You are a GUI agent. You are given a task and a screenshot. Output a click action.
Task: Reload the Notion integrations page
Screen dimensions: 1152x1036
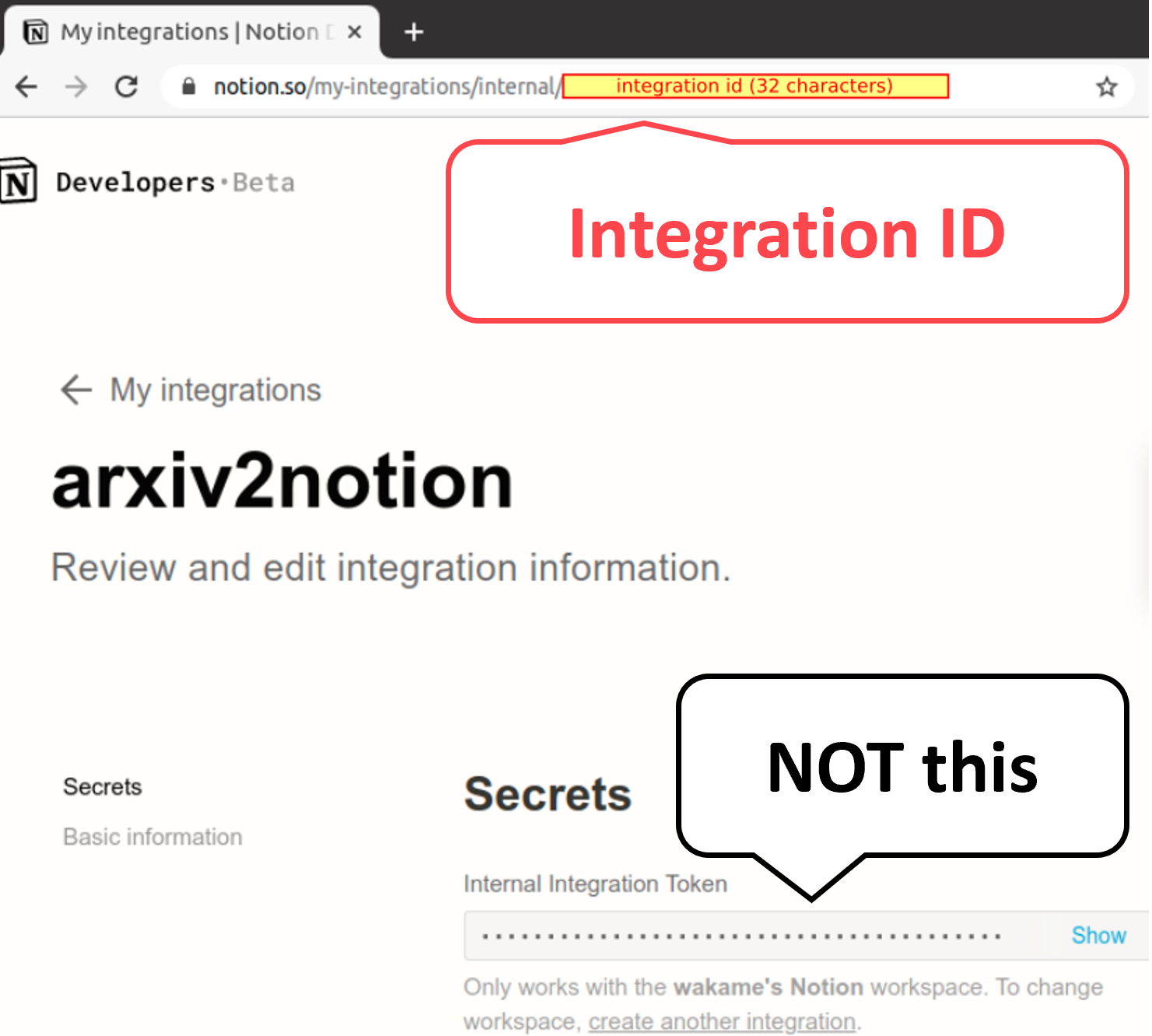coord(126,86)
